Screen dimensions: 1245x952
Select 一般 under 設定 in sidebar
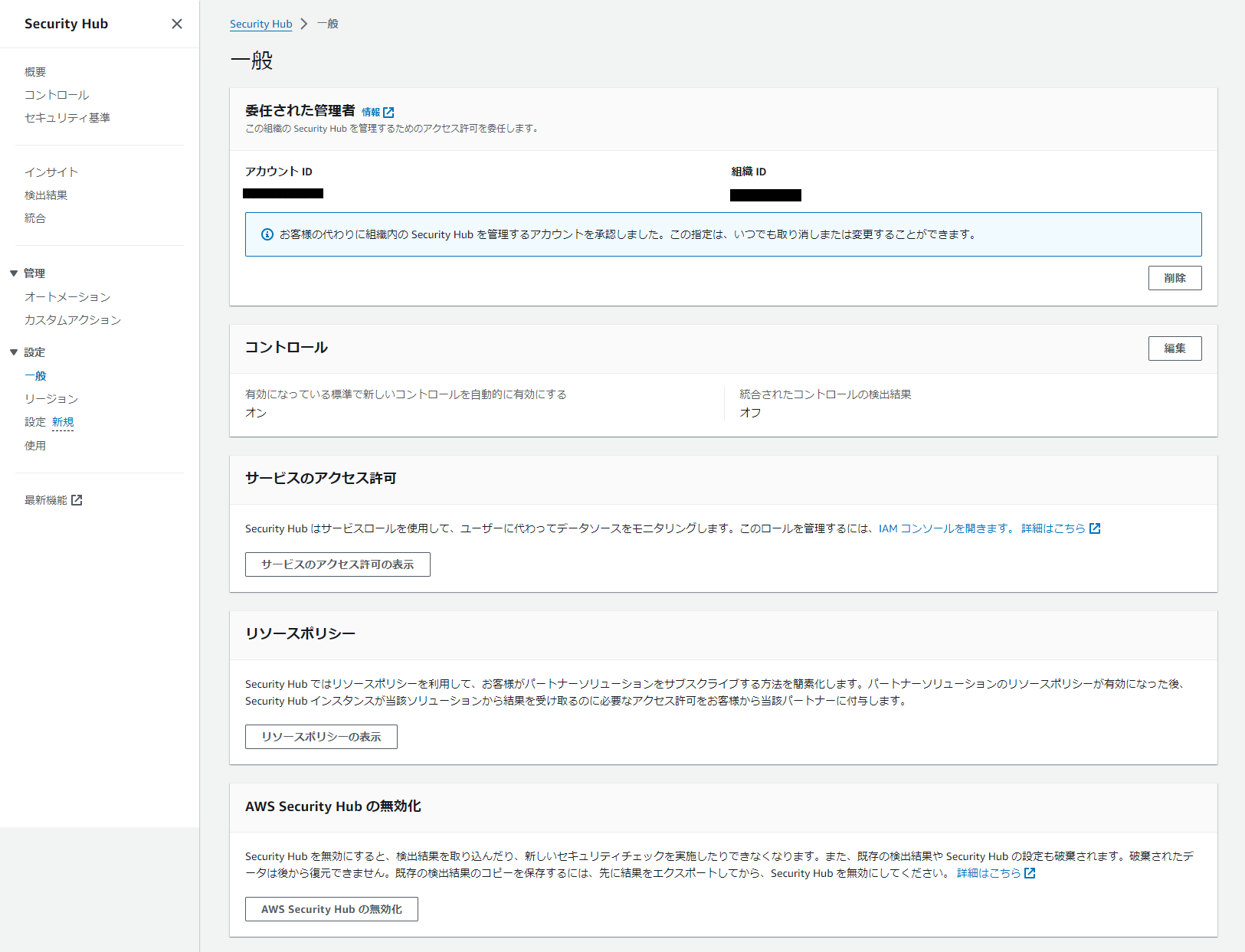click(x=35, y=376)
